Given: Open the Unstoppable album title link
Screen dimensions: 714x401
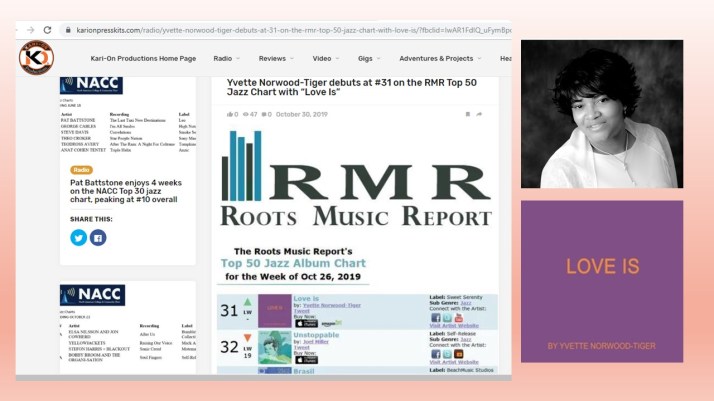Looking at the screenshot, I should click(x=316, y=335).
